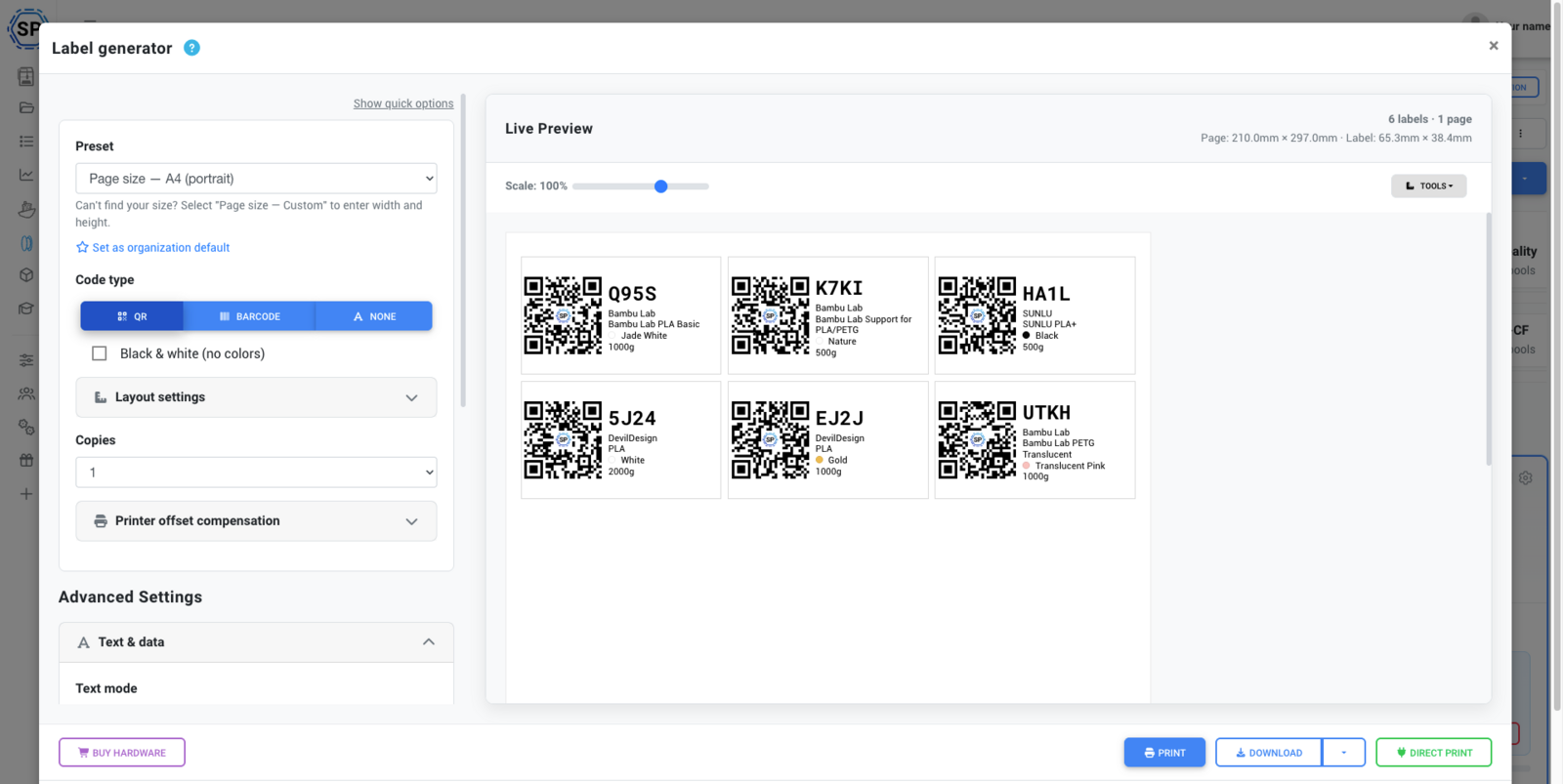1563x784 pixels.
Task: Open the TOOLS dropdown in Live Preview
Action: pyautogui.click(x=1428, y=186)
